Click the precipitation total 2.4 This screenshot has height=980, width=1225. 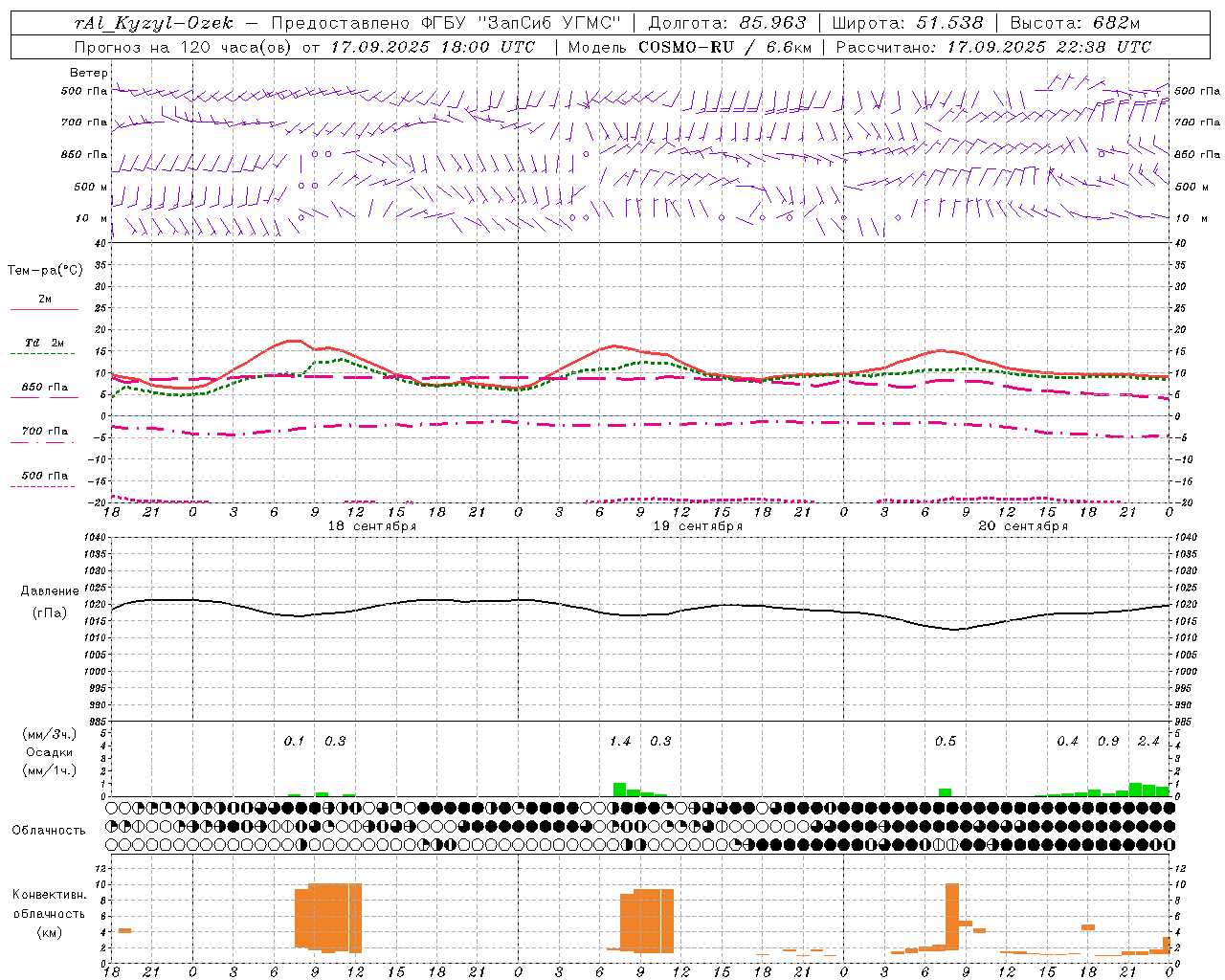point(1148,742)
